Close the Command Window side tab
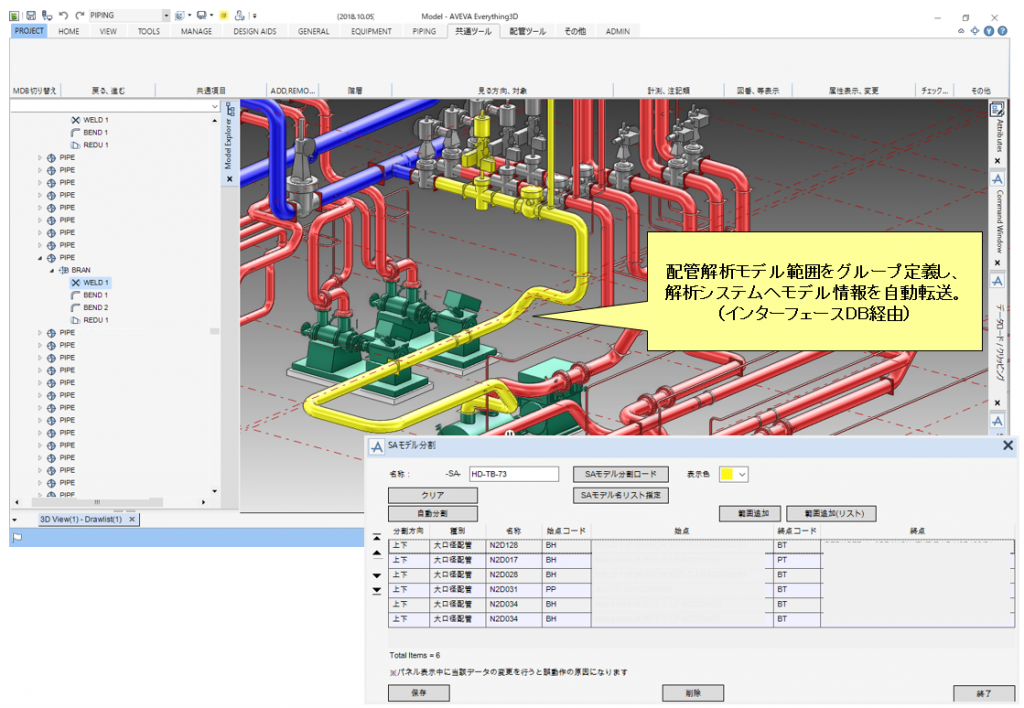Viewport: 1024px width, 708px height. point(997,263)
